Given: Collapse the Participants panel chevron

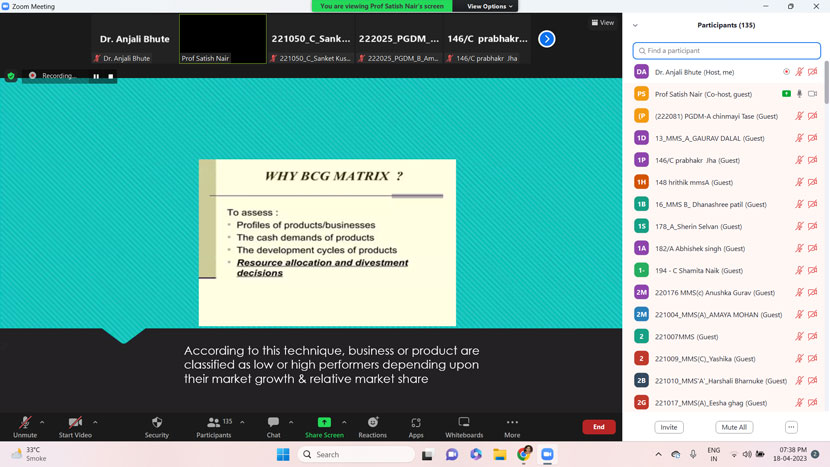Looking at the screenshot, I should 635,25.
